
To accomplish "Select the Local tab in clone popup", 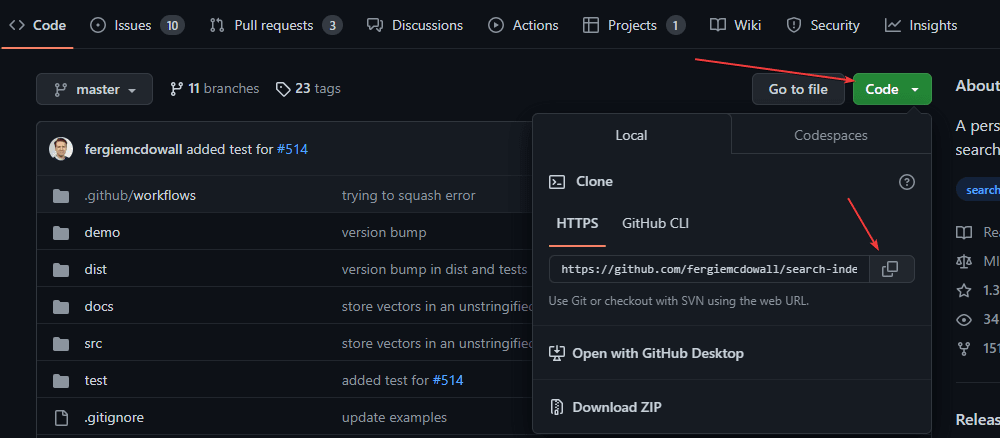I will (x=631, y=135).
